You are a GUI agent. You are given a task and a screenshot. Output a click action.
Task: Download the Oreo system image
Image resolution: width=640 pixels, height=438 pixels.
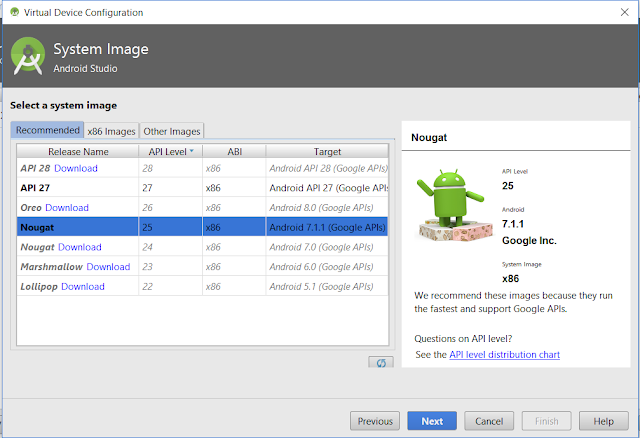(x=67, y=208)
